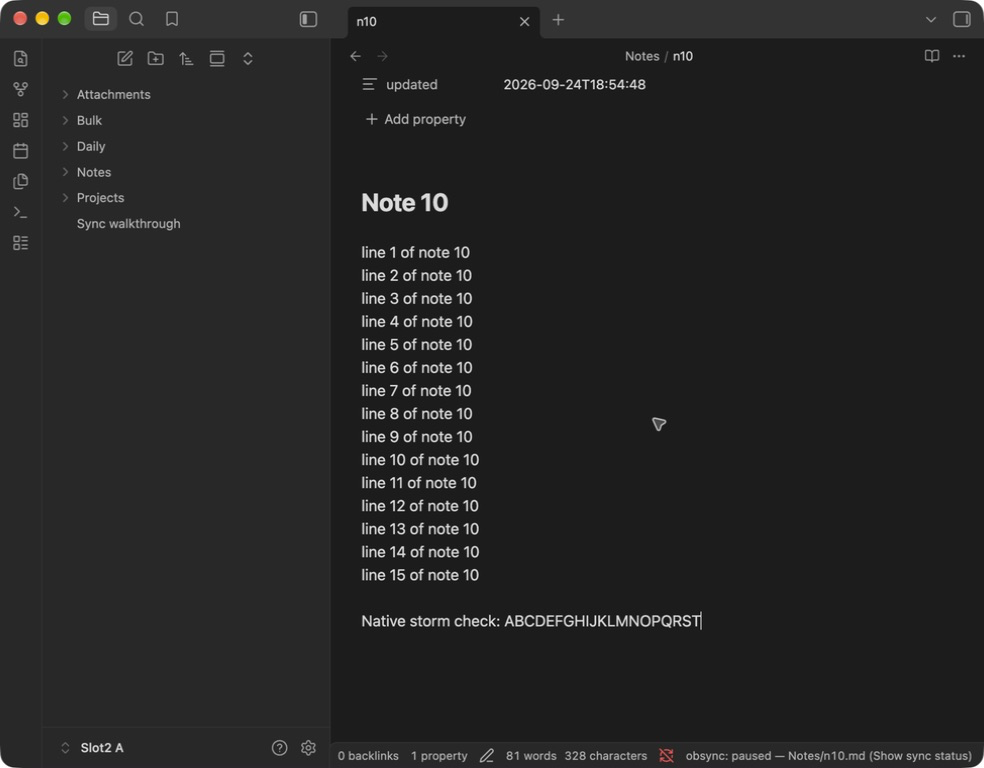Image resolution: width=984 pixels, height=768 pixels.
Task: Show 0 backlinks in status bar
Action: click(x=368, y=756)
